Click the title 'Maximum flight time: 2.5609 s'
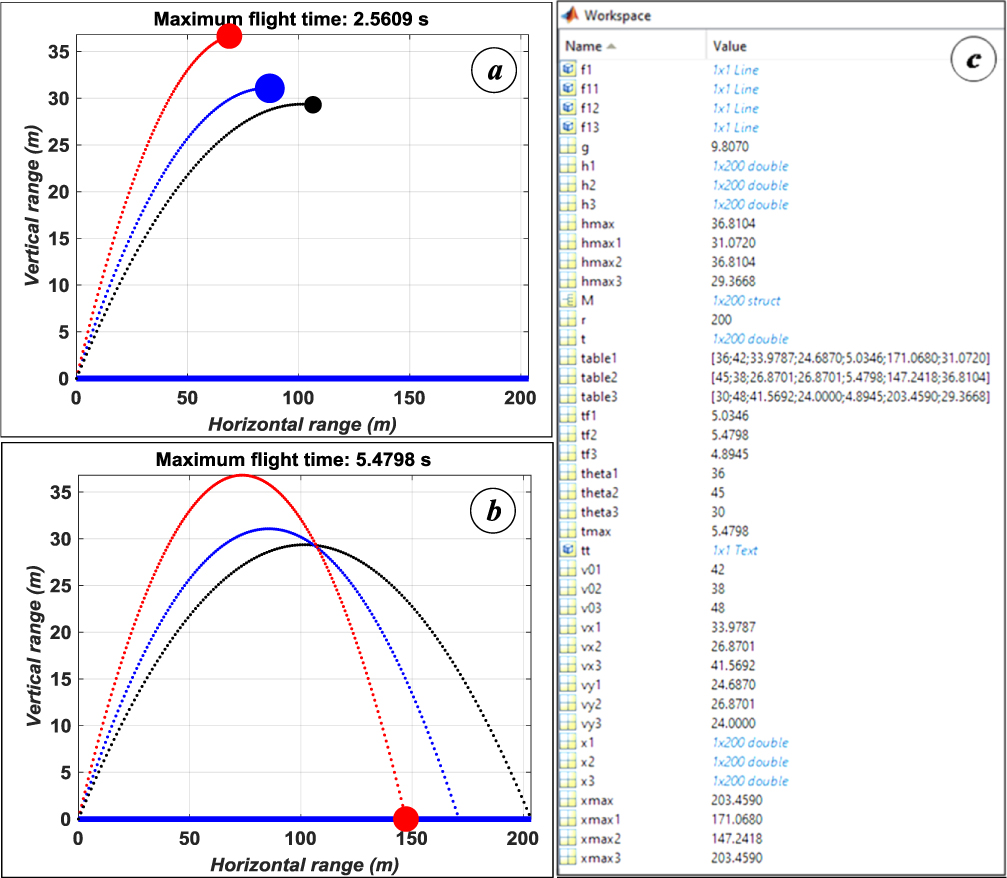This screenshot has width=1007, height=878. 291,19
